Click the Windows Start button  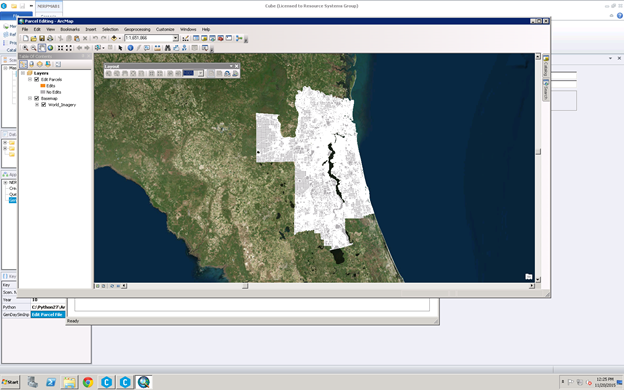(10, 382)
